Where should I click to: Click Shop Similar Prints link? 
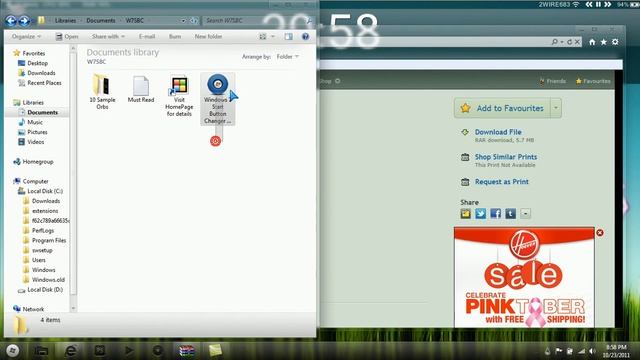coord(506,157)
